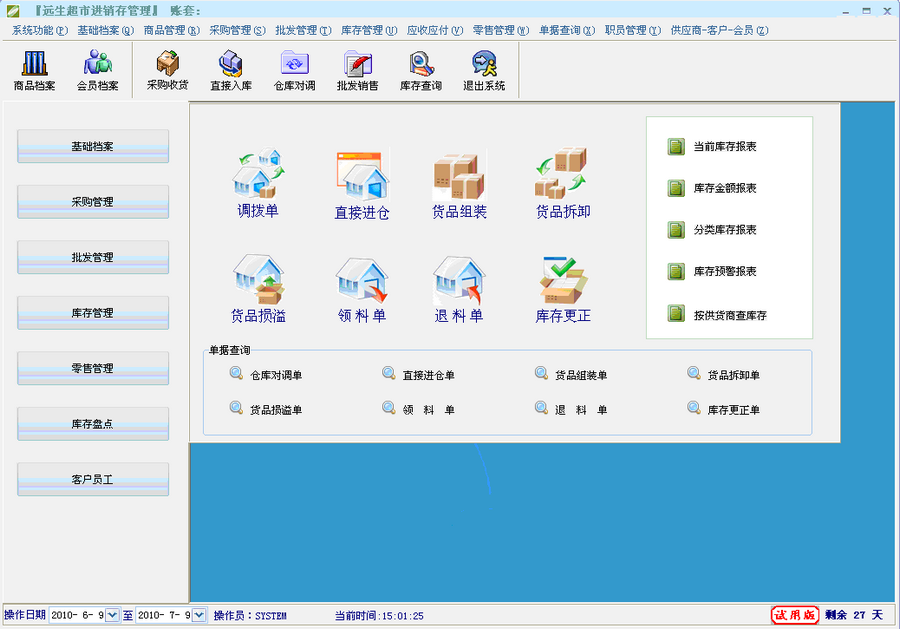This screenshot has width=900, height=629.
Task: Open 仓库对调 from the toolbar
Action: coord(293,70)
